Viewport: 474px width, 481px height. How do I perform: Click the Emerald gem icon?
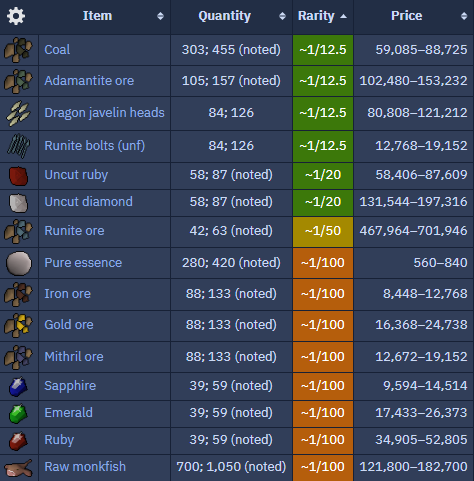[x=18, y=414]
